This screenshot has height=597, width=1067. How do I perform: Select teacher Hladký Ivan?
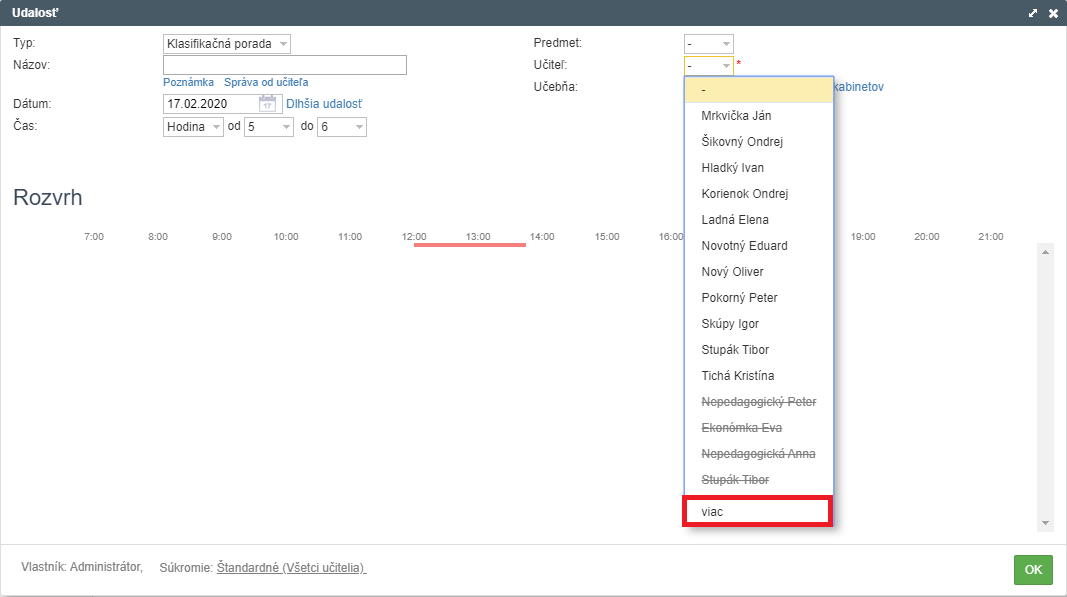pyautogui.click(x=759, y=167)
